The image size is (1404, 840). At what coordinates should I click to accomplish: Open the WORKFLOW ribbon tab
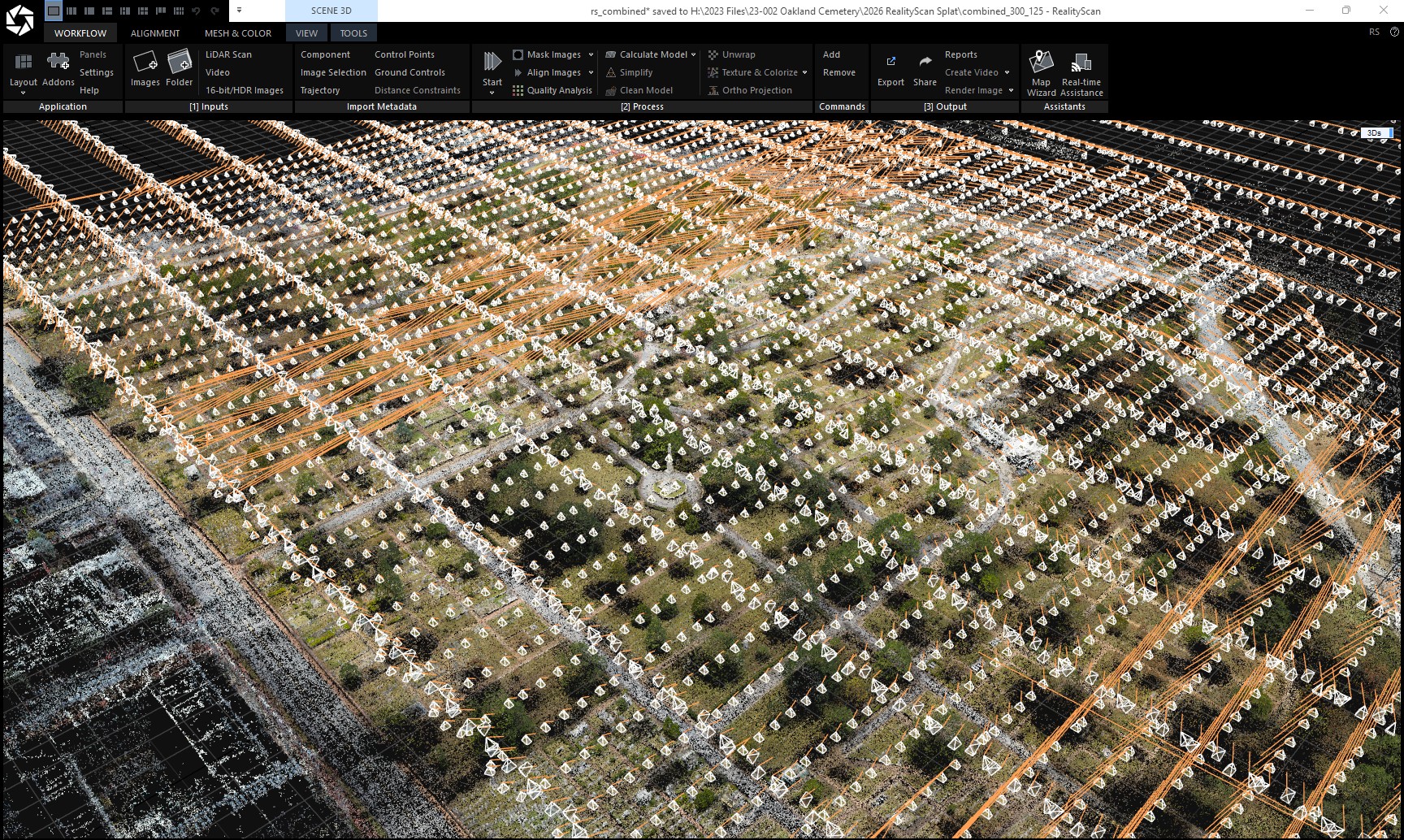pyautogui.click(x=80, y=33)
